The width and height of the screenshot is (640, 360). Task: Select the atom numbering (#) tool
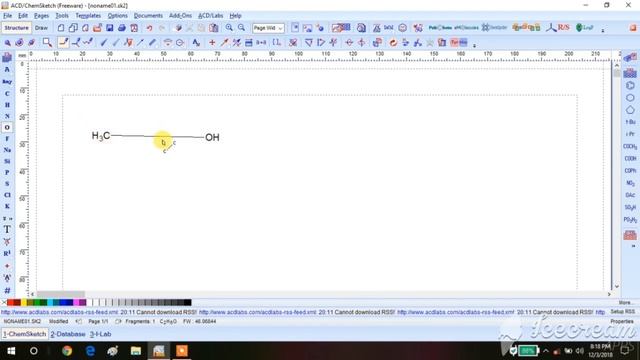tap(7, 291)
